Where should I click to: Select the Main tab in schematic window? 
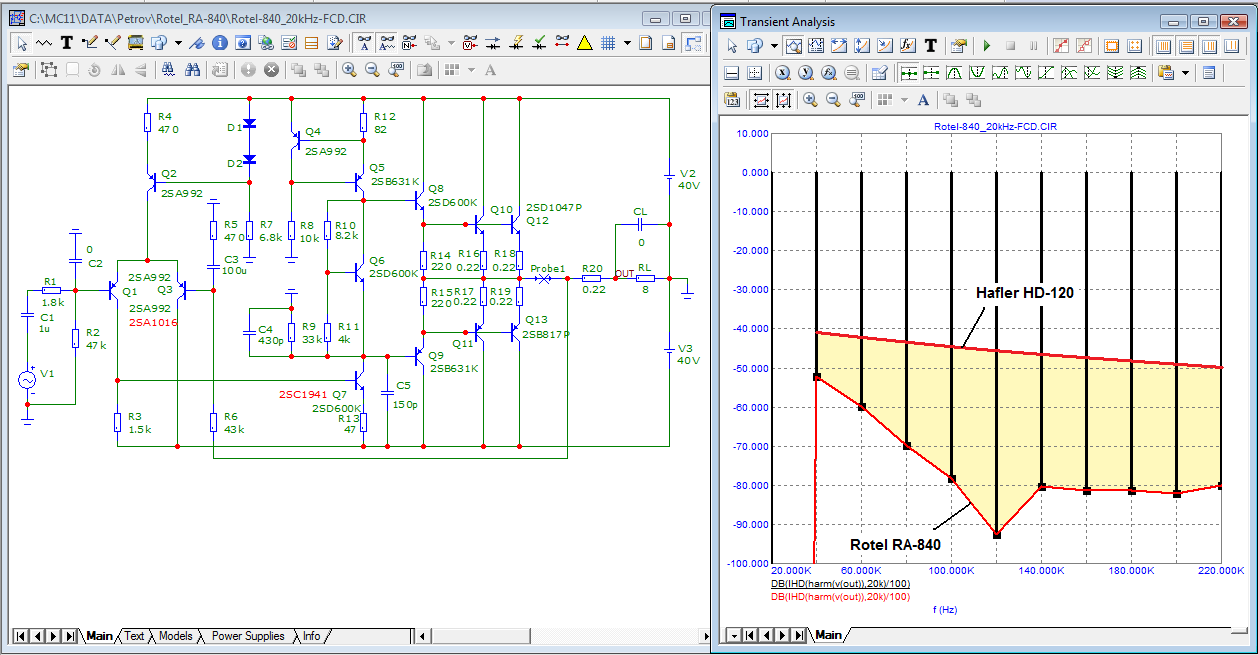tap(100, 636)
